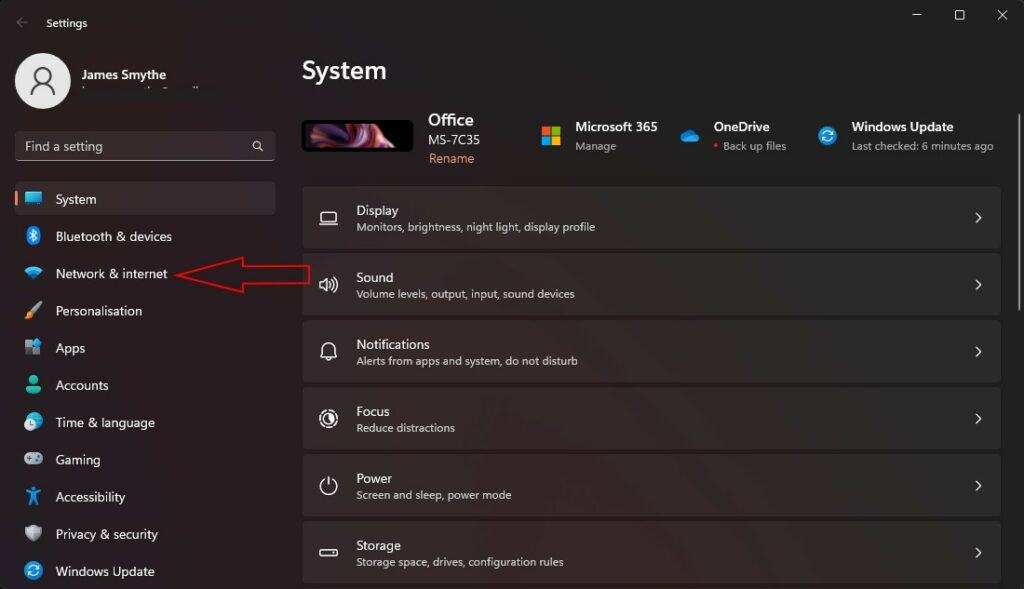Expand the Display settings chevron

[978, 218]
